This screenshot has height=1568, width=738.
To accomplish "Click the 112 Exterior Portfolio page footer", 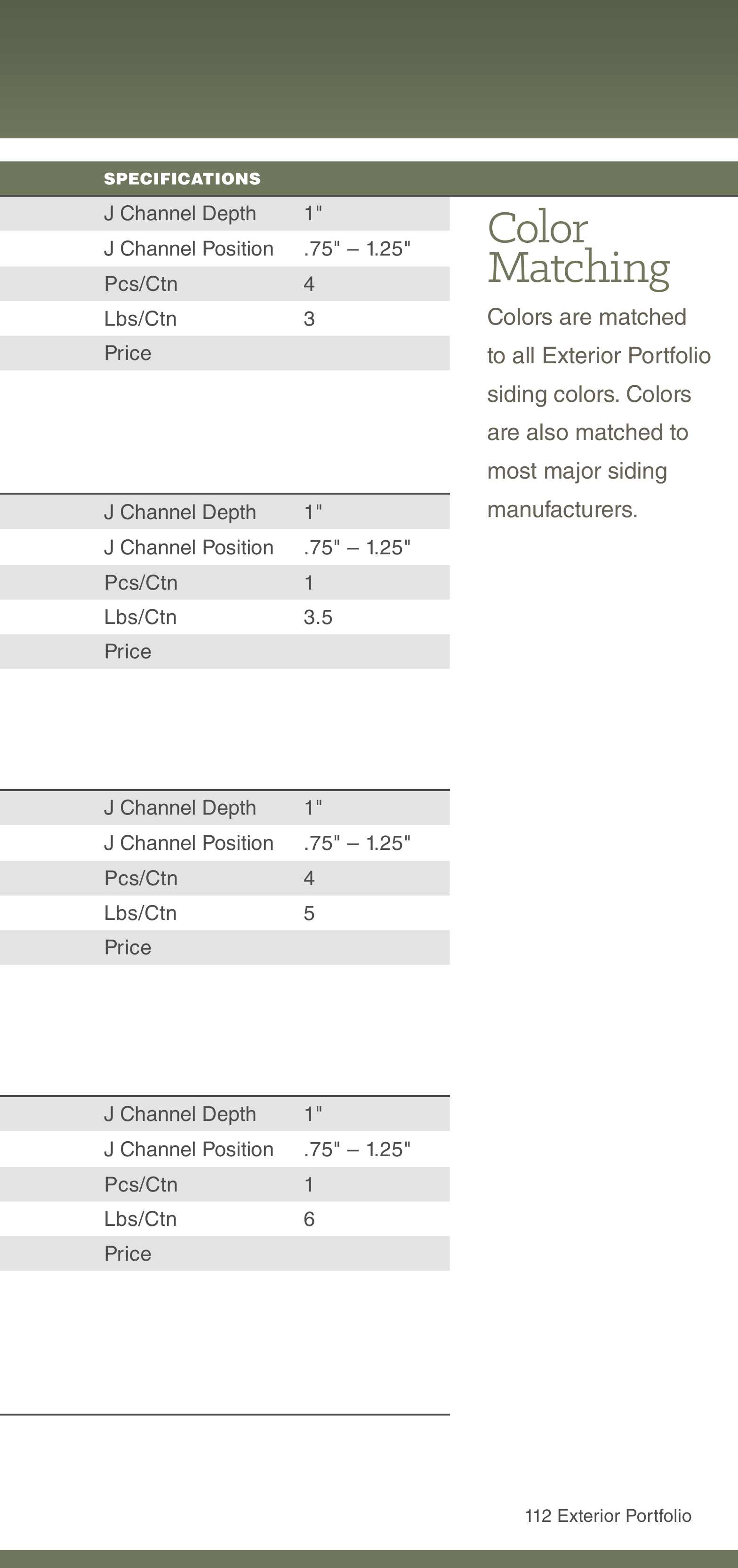I will point(608,1516).
